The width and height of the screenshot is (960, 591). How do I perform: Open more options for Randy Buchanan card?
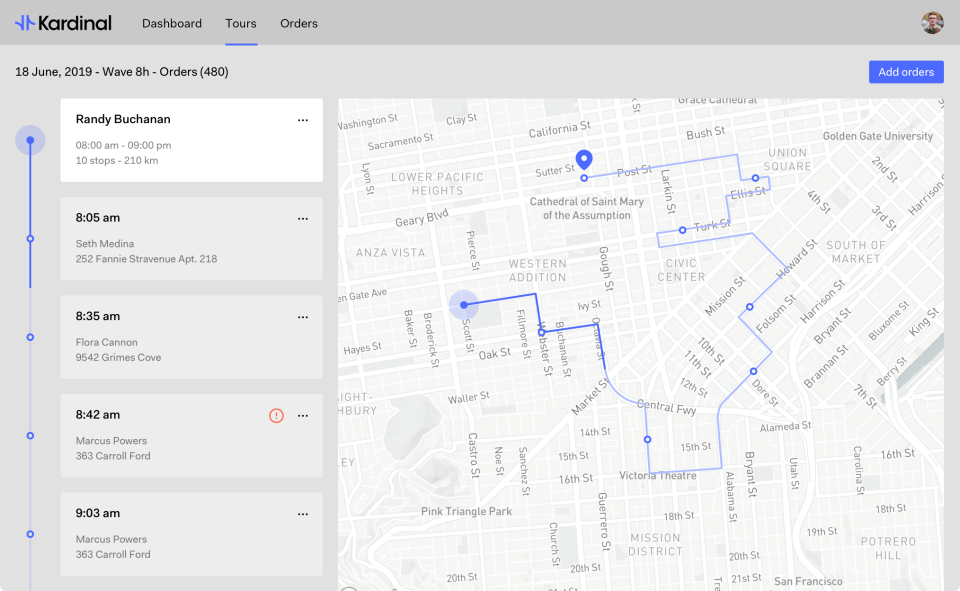302,120
